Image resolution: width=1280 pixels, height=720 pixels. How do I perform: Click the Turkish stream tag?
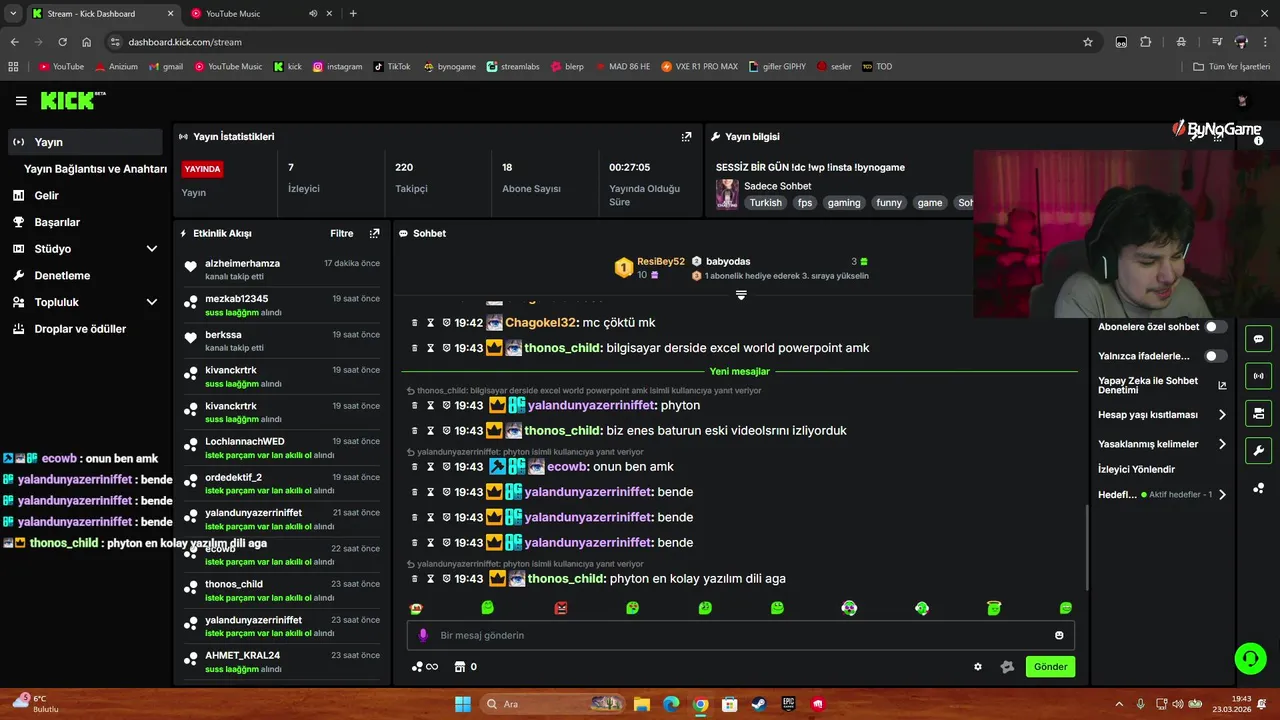[766, 203]
